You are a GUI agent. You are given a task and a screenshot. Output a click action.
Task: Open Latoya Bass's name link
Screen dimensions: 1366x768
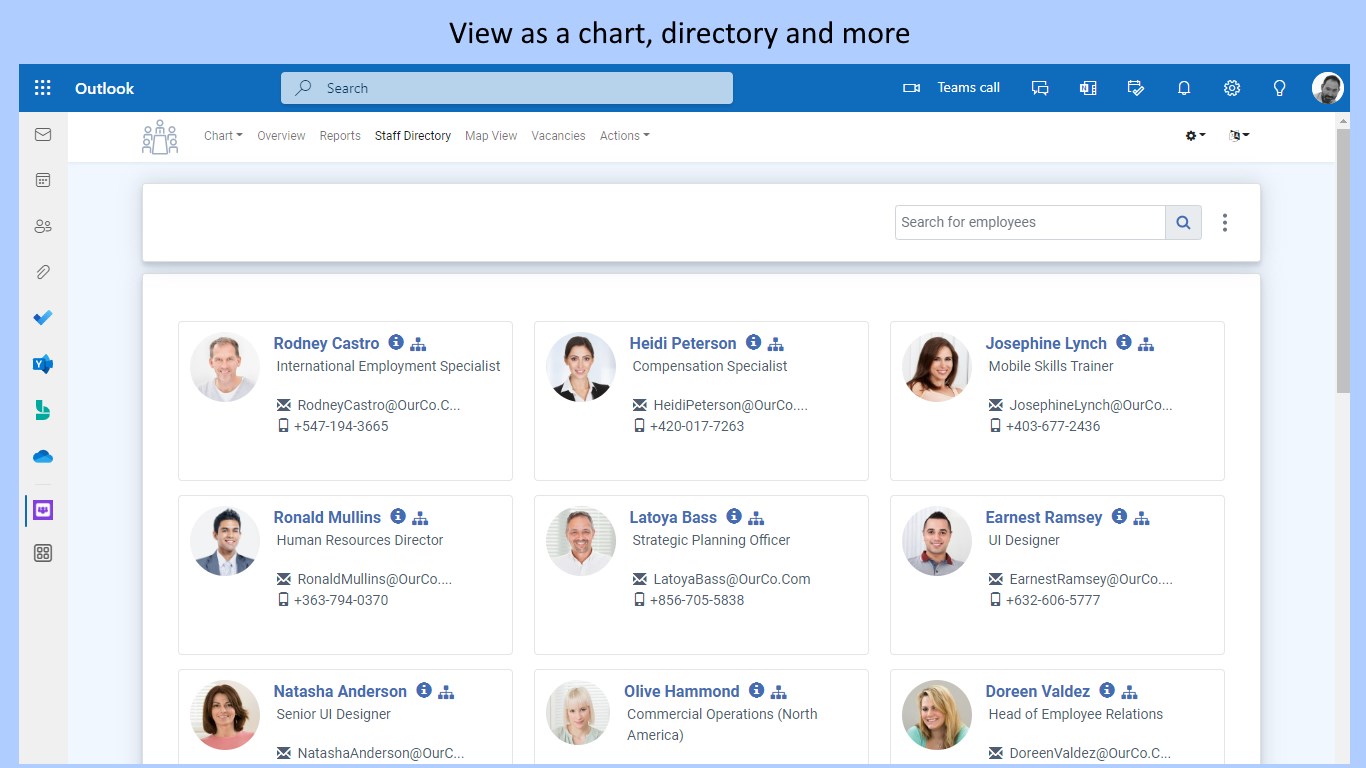(673, 517)
